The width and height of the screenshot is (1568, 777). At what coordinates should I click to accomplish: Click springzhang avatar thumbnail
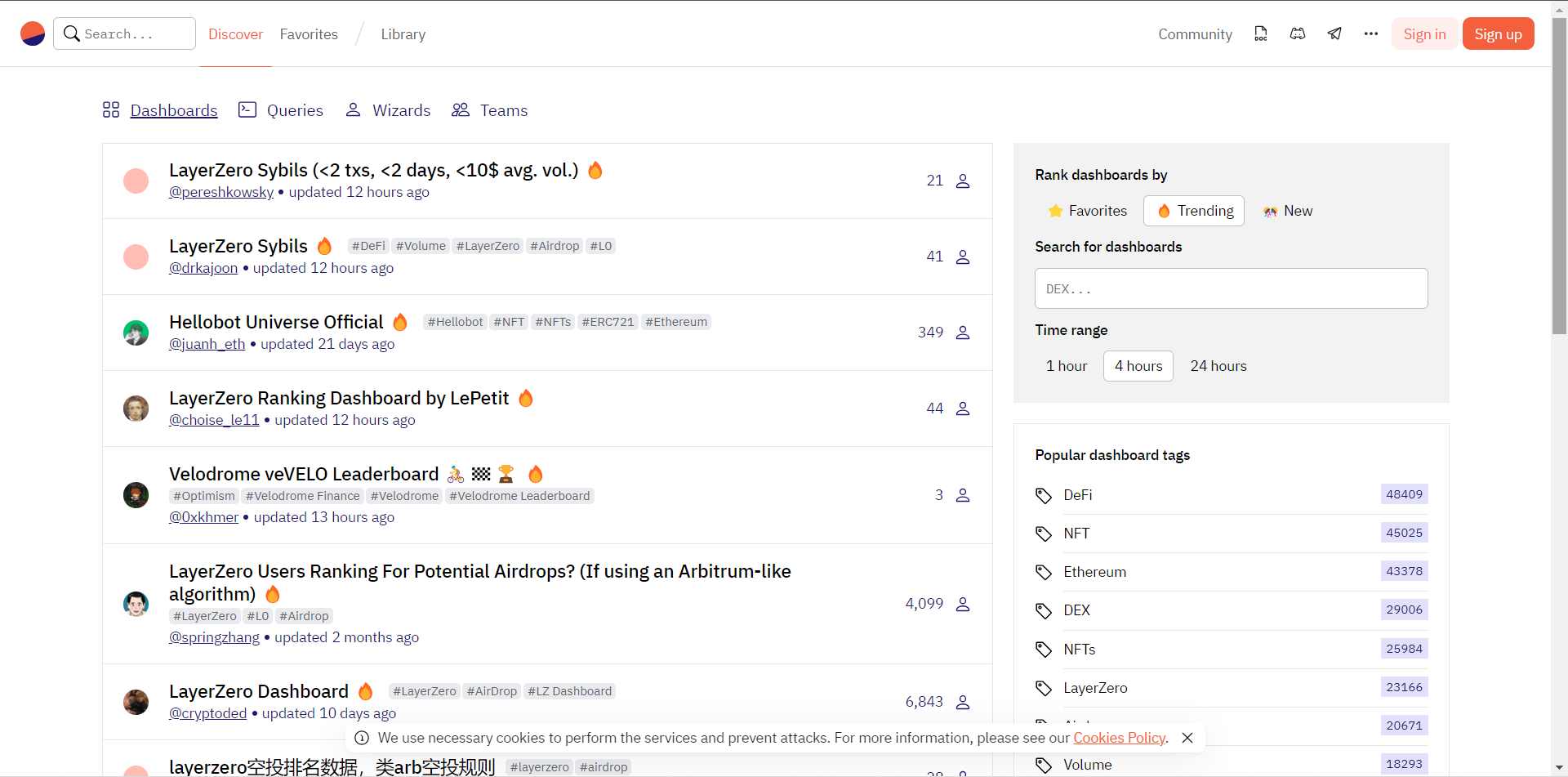point(136,604)
